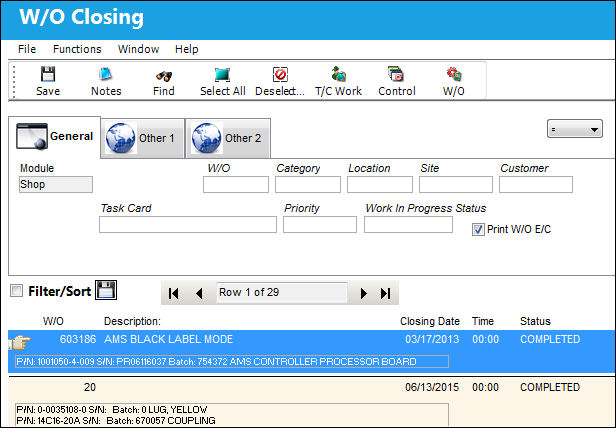Open the Window menu
This screenshot has height=428, width=616.
pyautogui.click(x=138, y=49)
